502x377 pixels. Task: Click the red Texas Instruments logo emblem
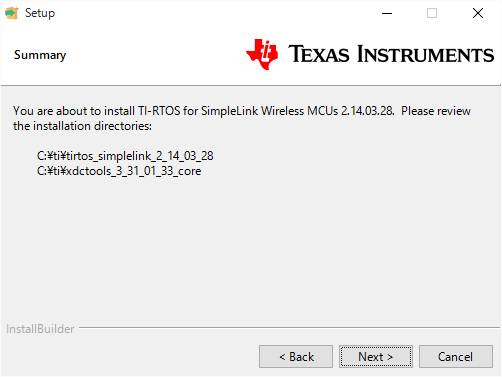click(262, 54)
